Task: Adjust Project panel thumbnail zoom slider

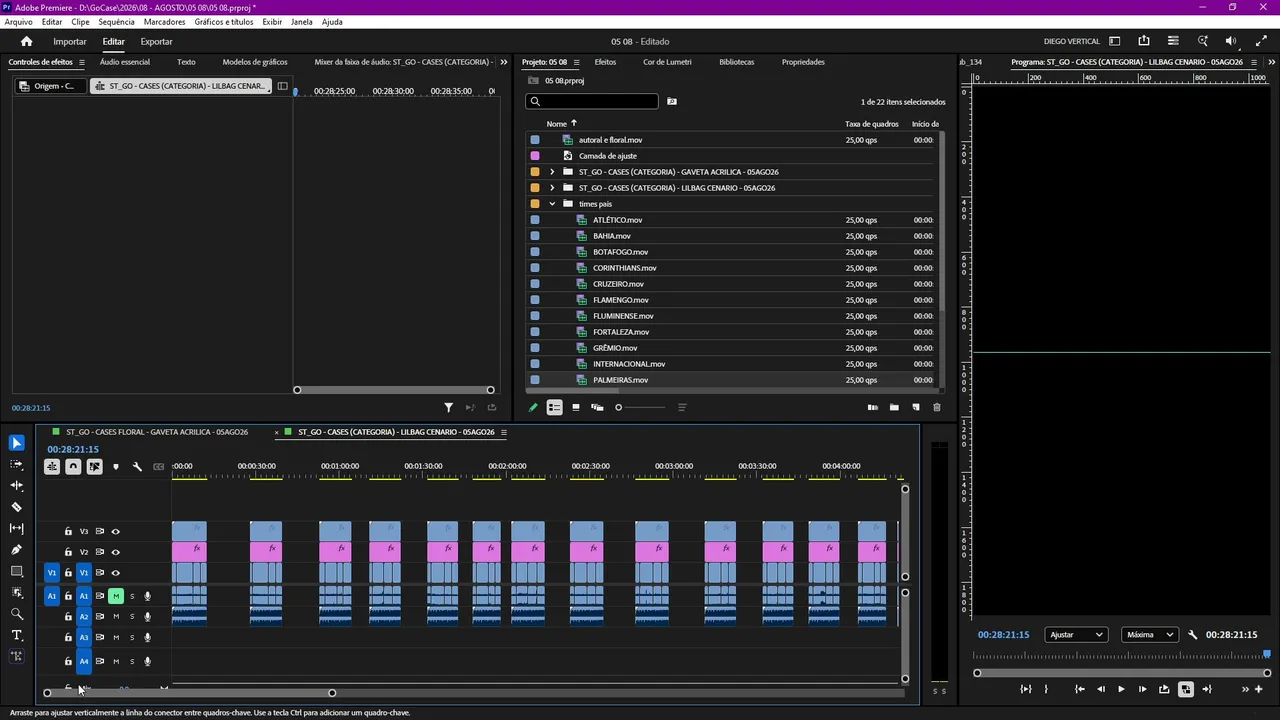Action: 641,407
